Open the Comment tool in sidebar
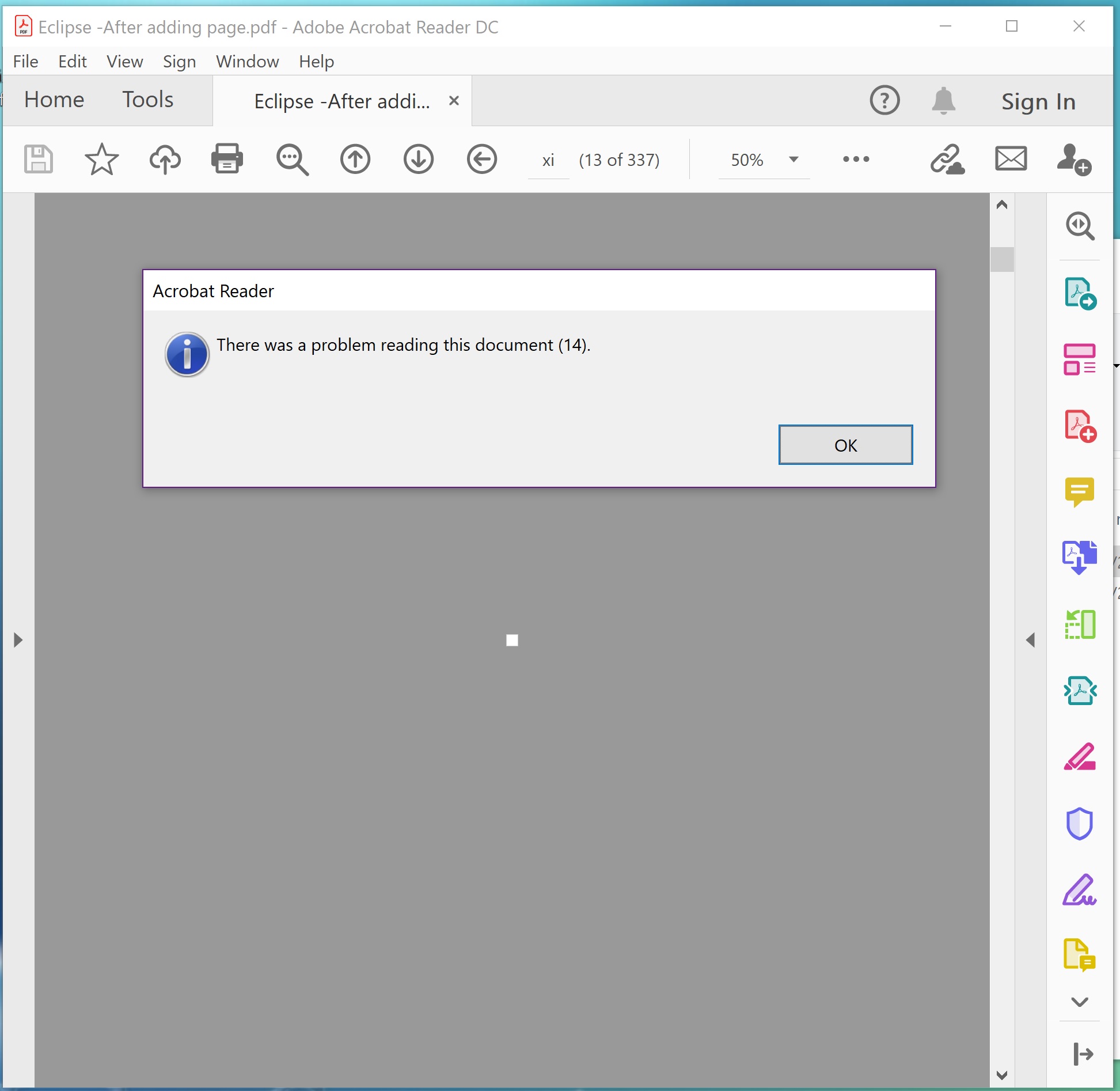Image resolution: width=1120 pixels, height=1091 pixels. point(1079,492)
